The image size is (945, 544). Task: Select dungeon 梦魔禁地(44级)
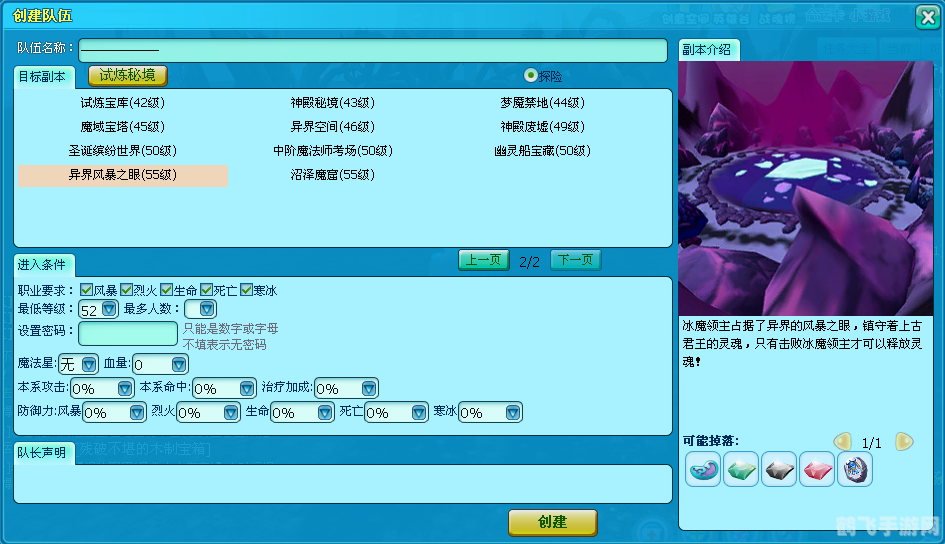coord(542,102)
